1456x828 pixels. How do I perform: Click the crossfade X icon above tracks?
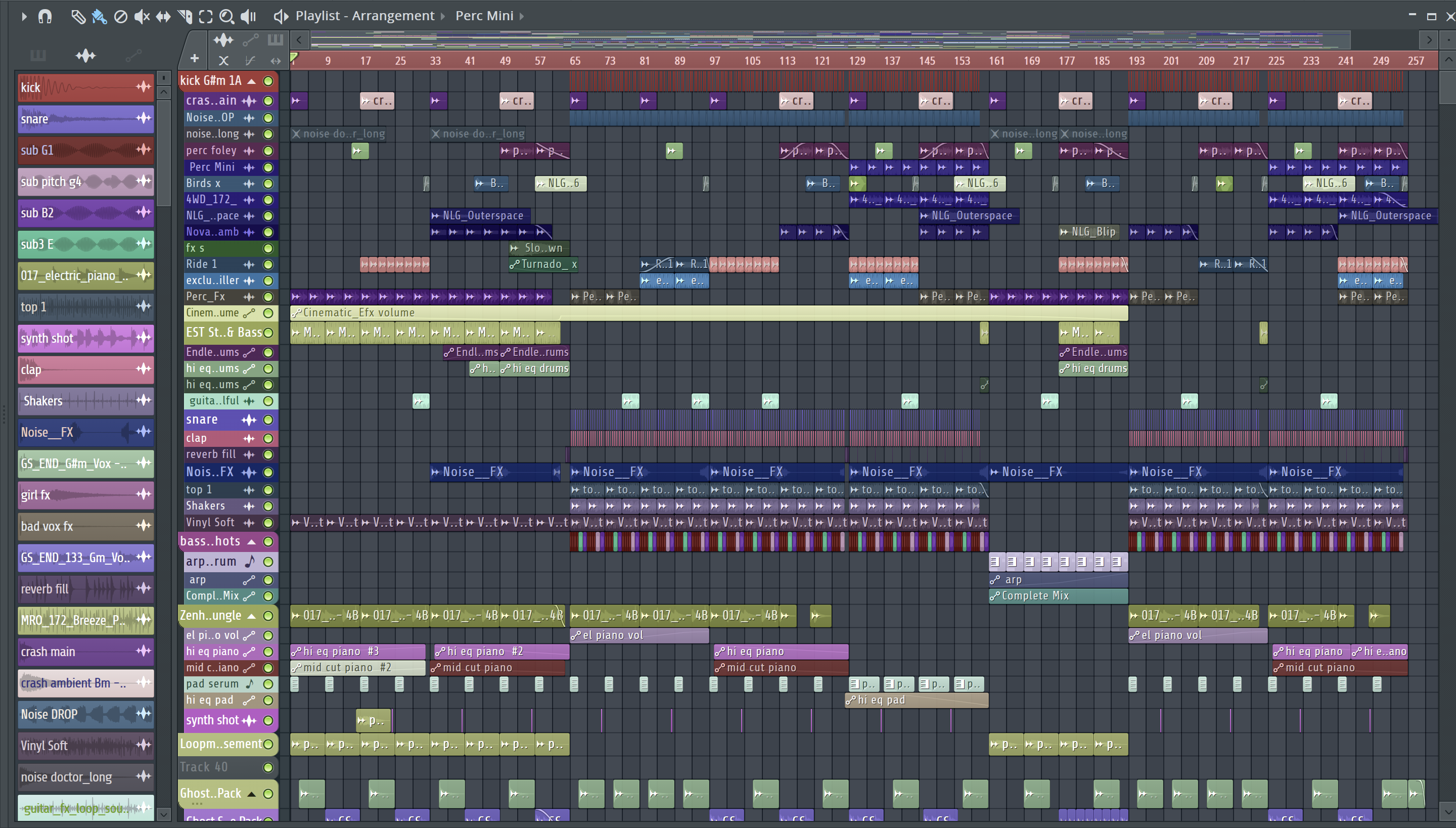coord(223,60)
